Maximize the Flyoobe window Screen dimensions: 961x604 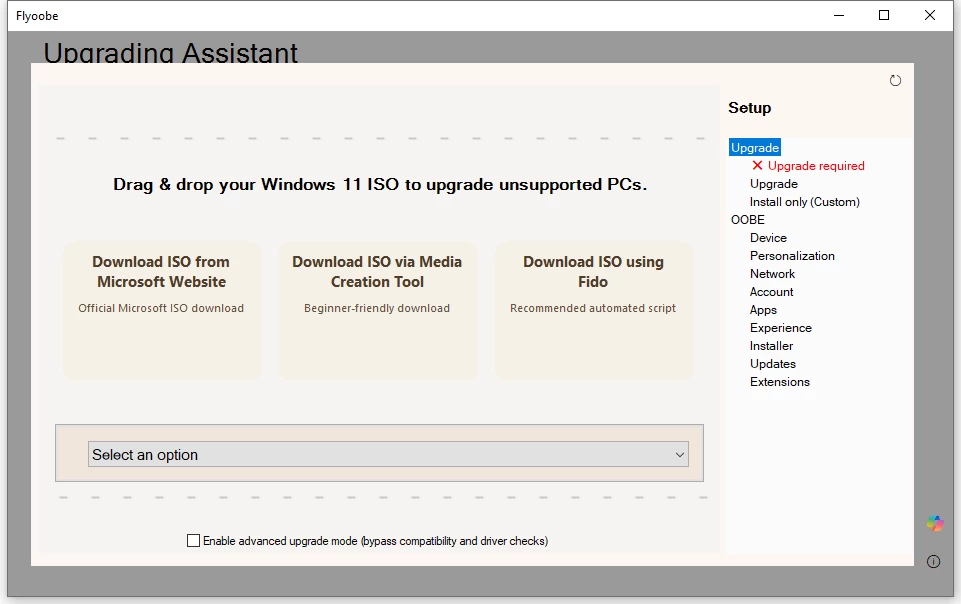pos(884,15)
